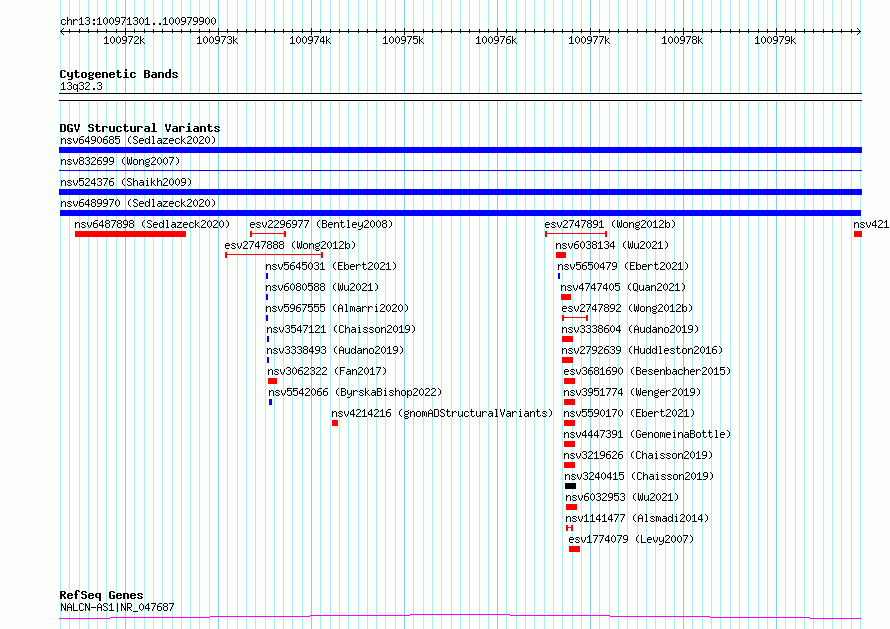Click nsv3338493 (Audano2019) label
Viewport: 890px width, 629px height.
click(x=335, y=350)
